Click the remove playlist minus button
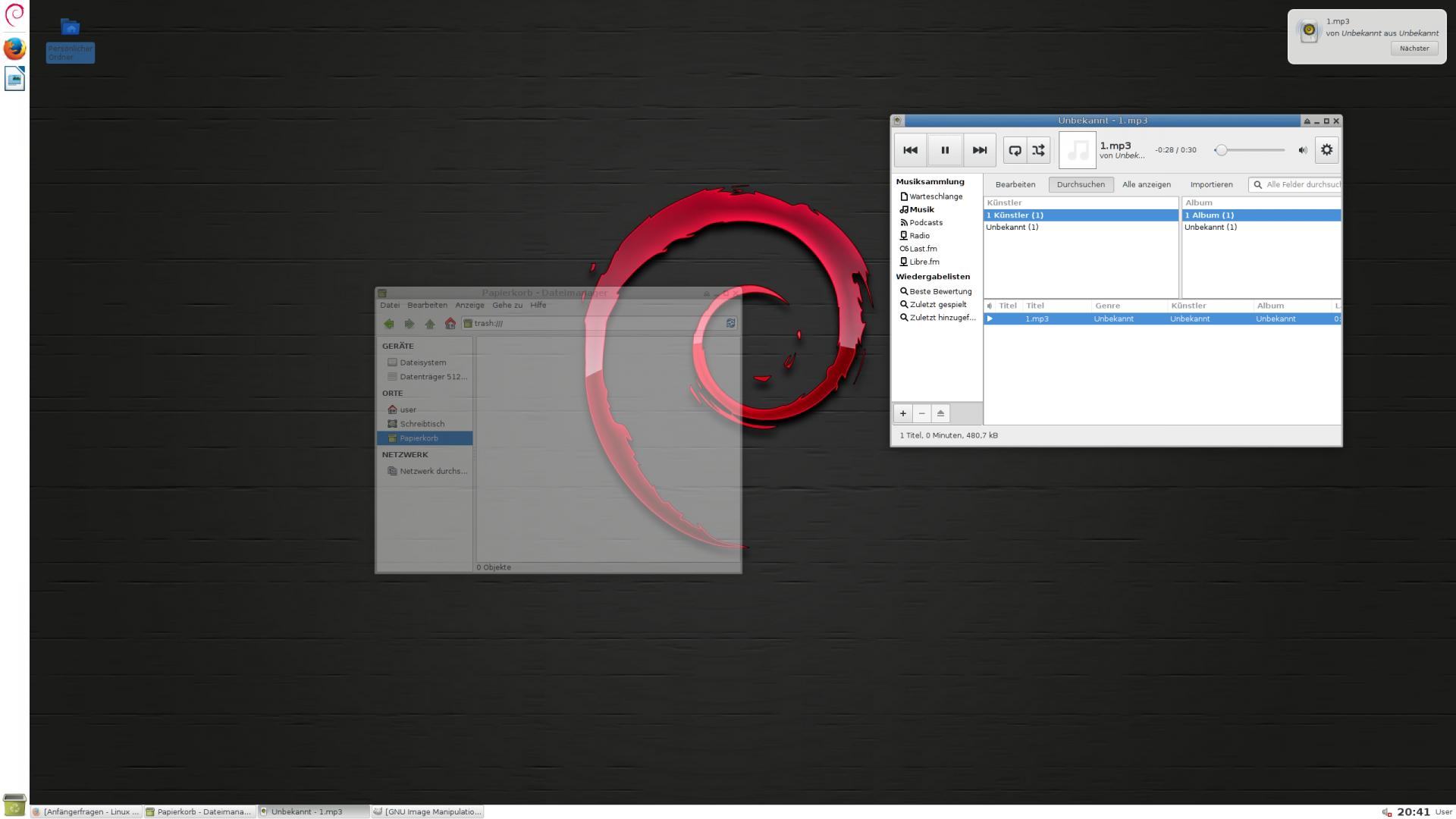 (921, 413)
